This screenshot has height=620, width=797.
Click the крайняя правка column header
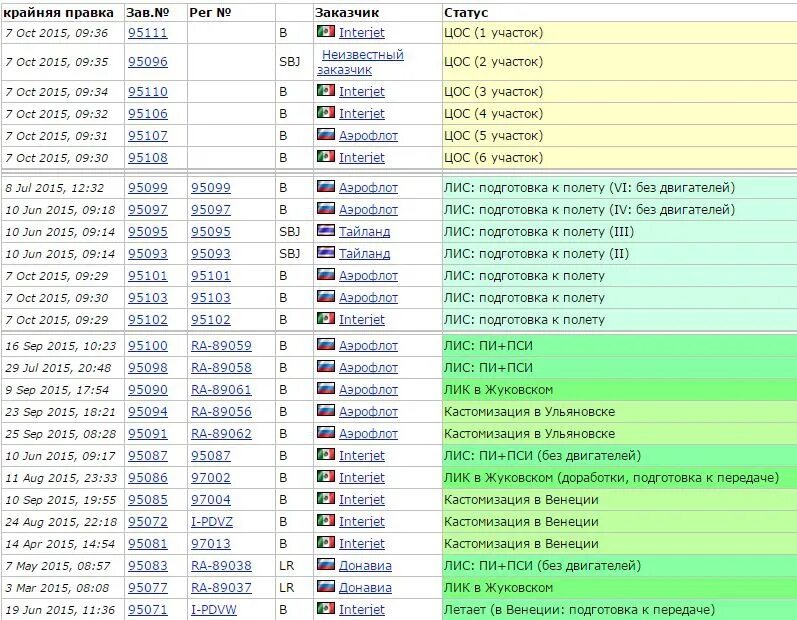(58, 13)
